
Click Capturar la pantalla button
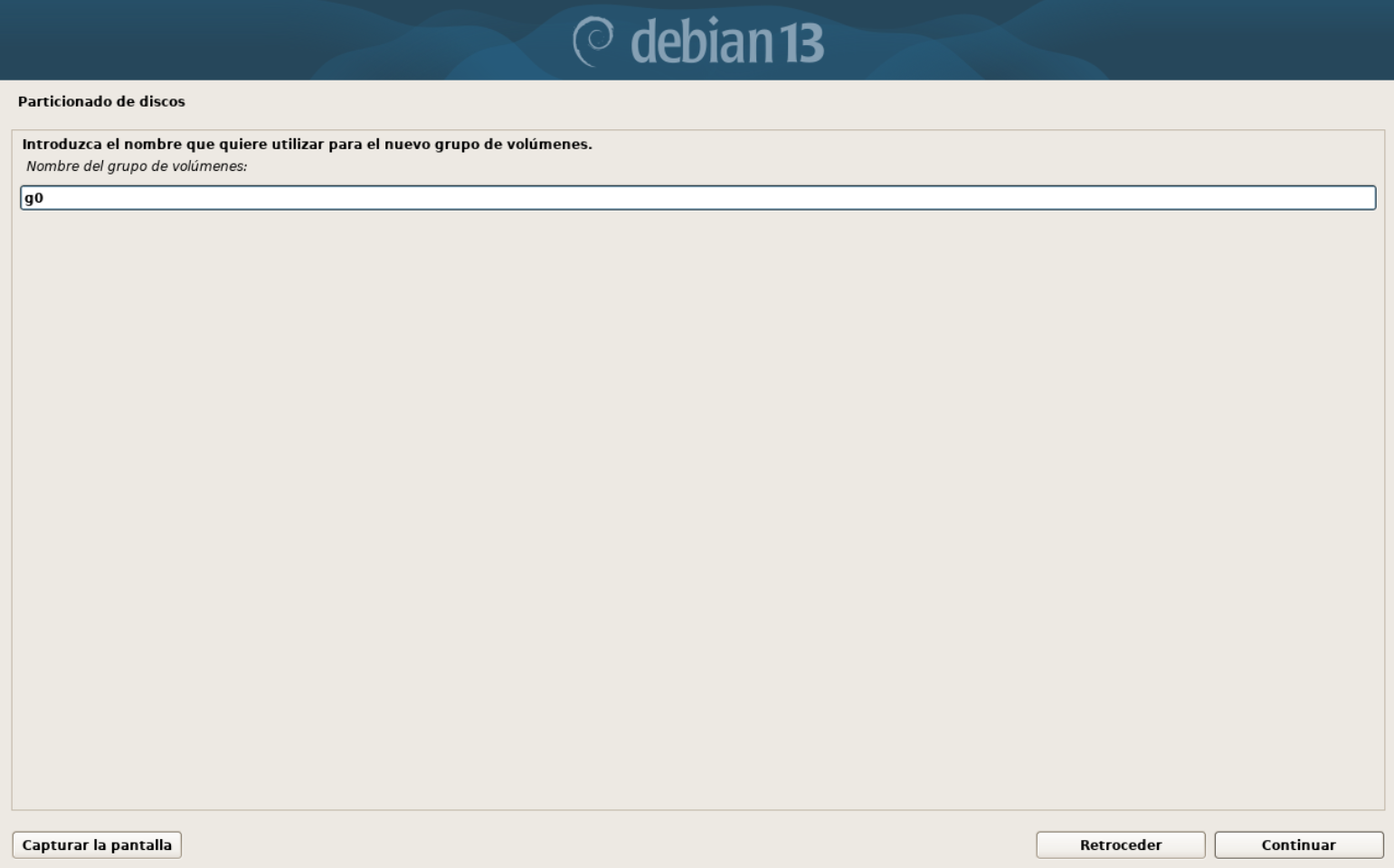click(97, 844)
